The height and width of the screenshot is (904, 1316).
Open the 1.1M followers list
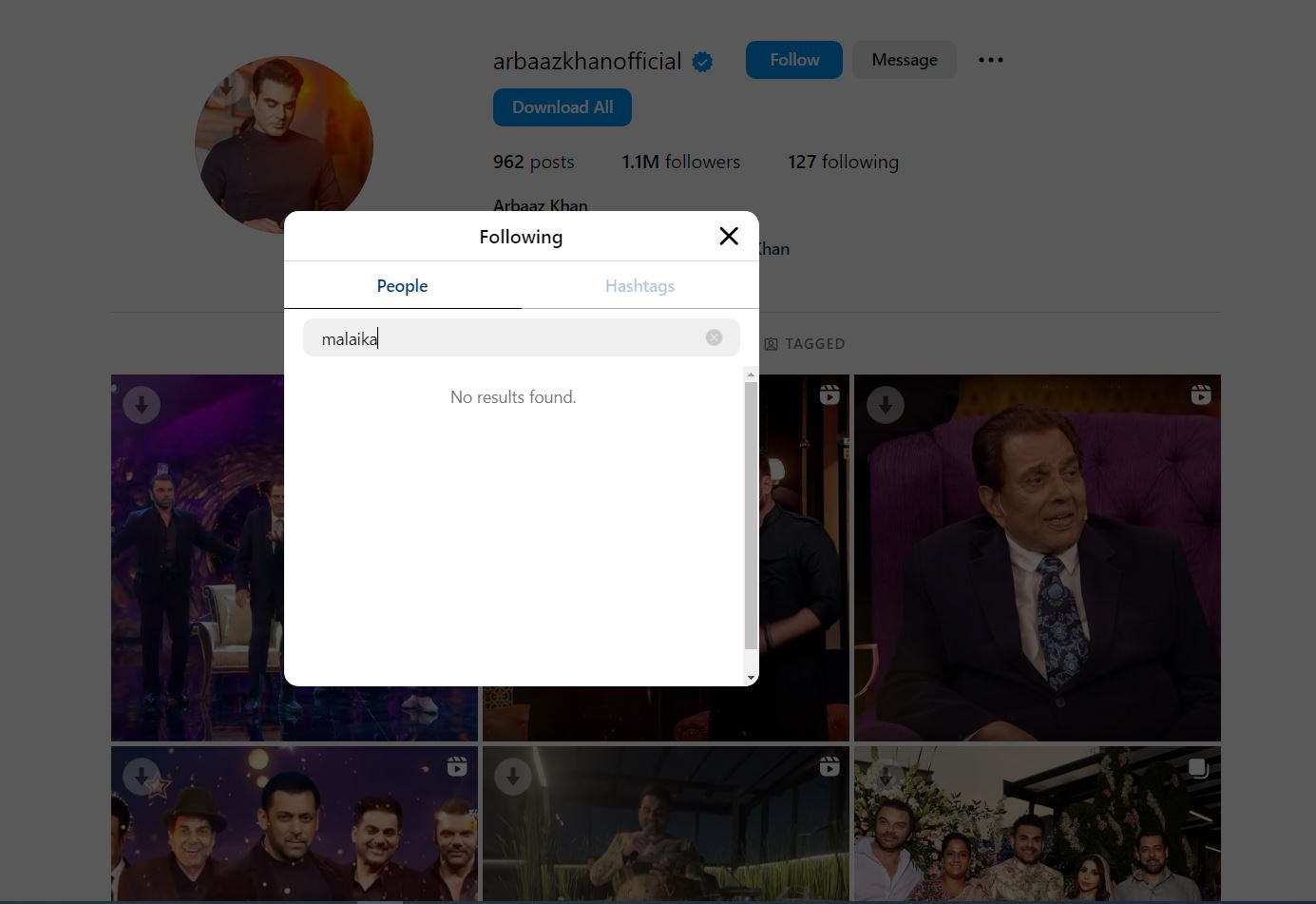point(681,163)
